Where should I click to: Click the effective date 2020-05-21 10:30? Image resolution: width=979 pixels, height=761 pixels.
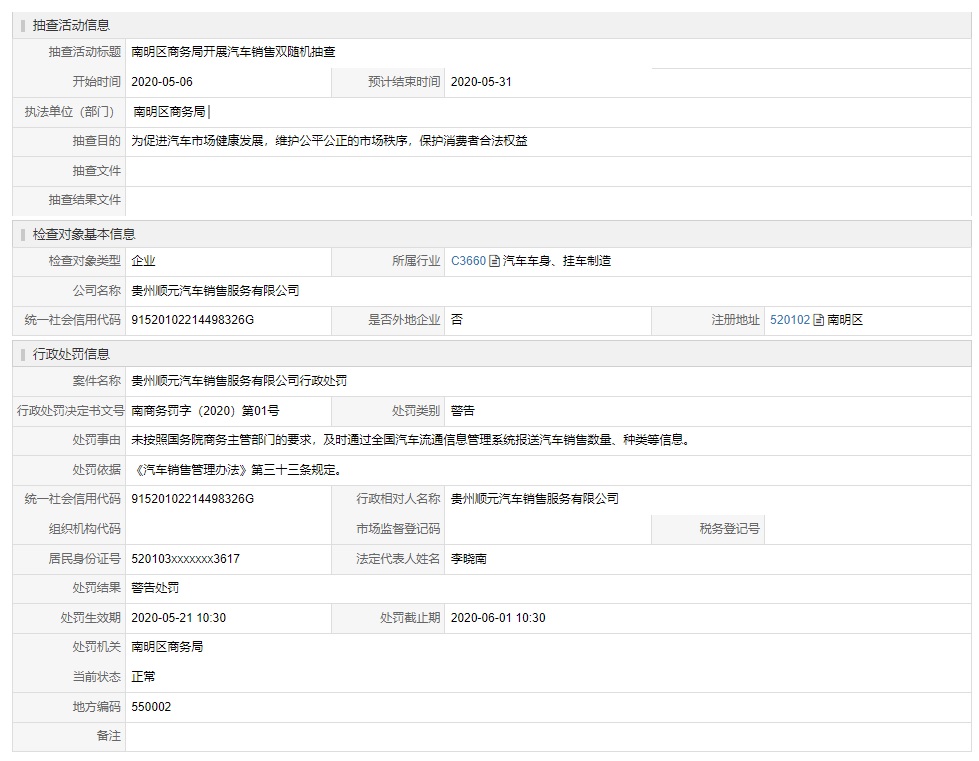point(179,618)
